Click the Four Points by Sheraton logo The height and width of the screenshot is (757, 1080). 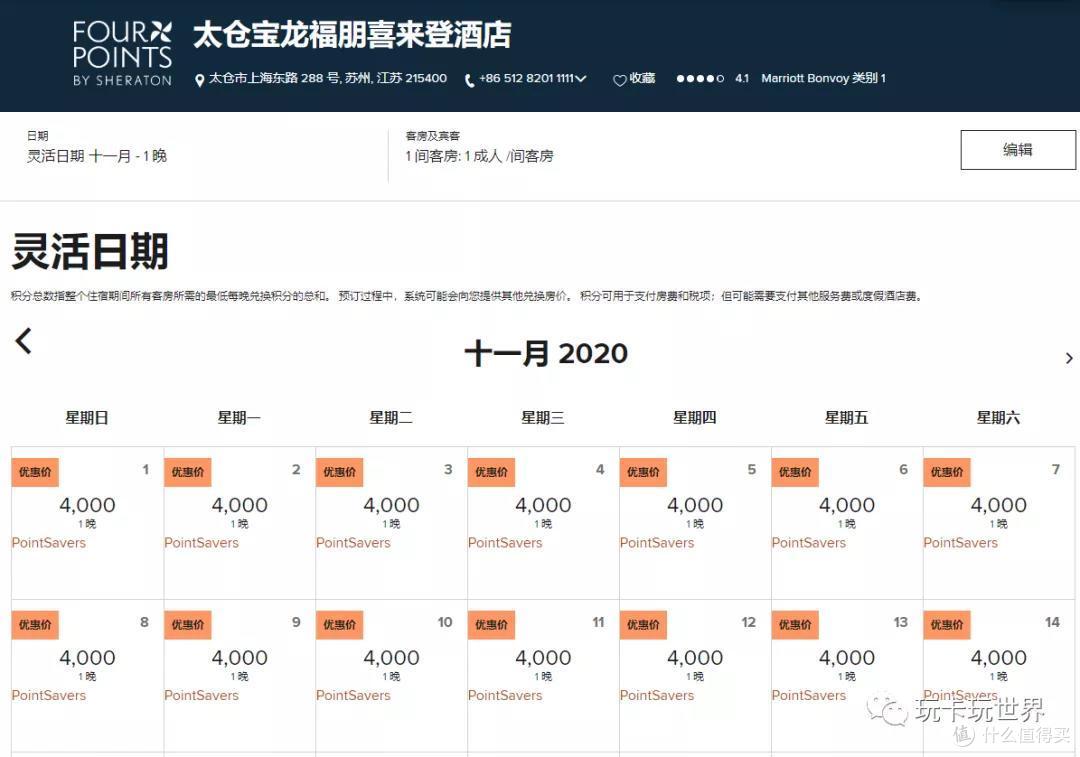pyautogui.click(x=122, y=54)
